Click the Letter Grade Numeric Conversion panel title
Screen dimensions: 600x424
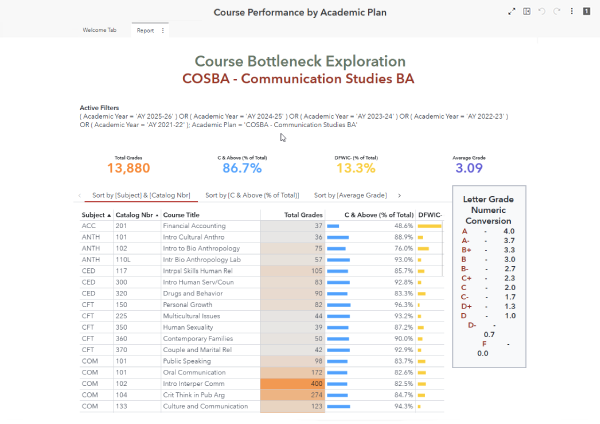[488, 210]
